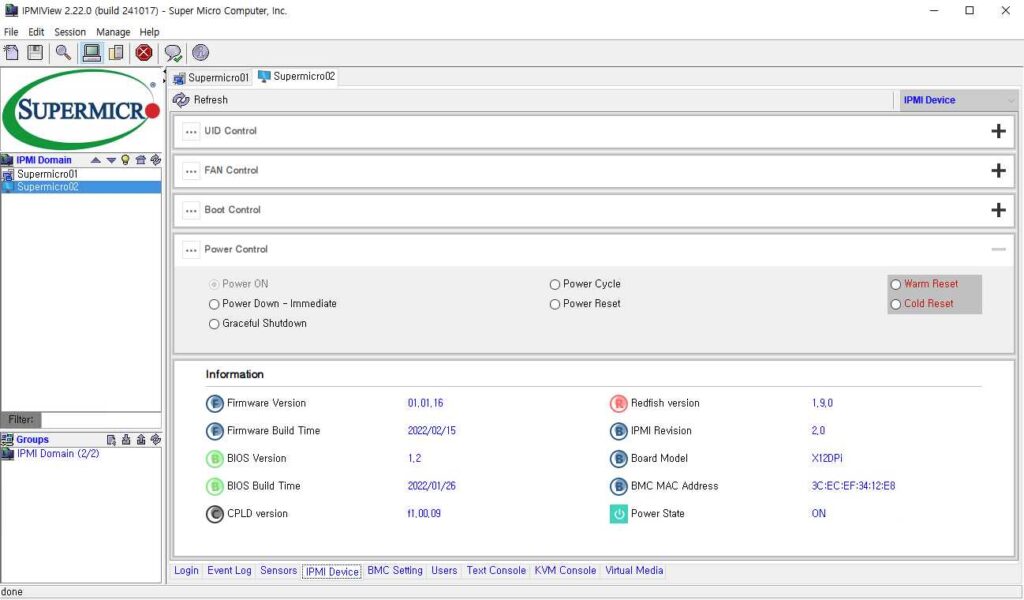Click the new document toolbar icon
This screenshot has width=1024, height=600.
tap(12, 53)
